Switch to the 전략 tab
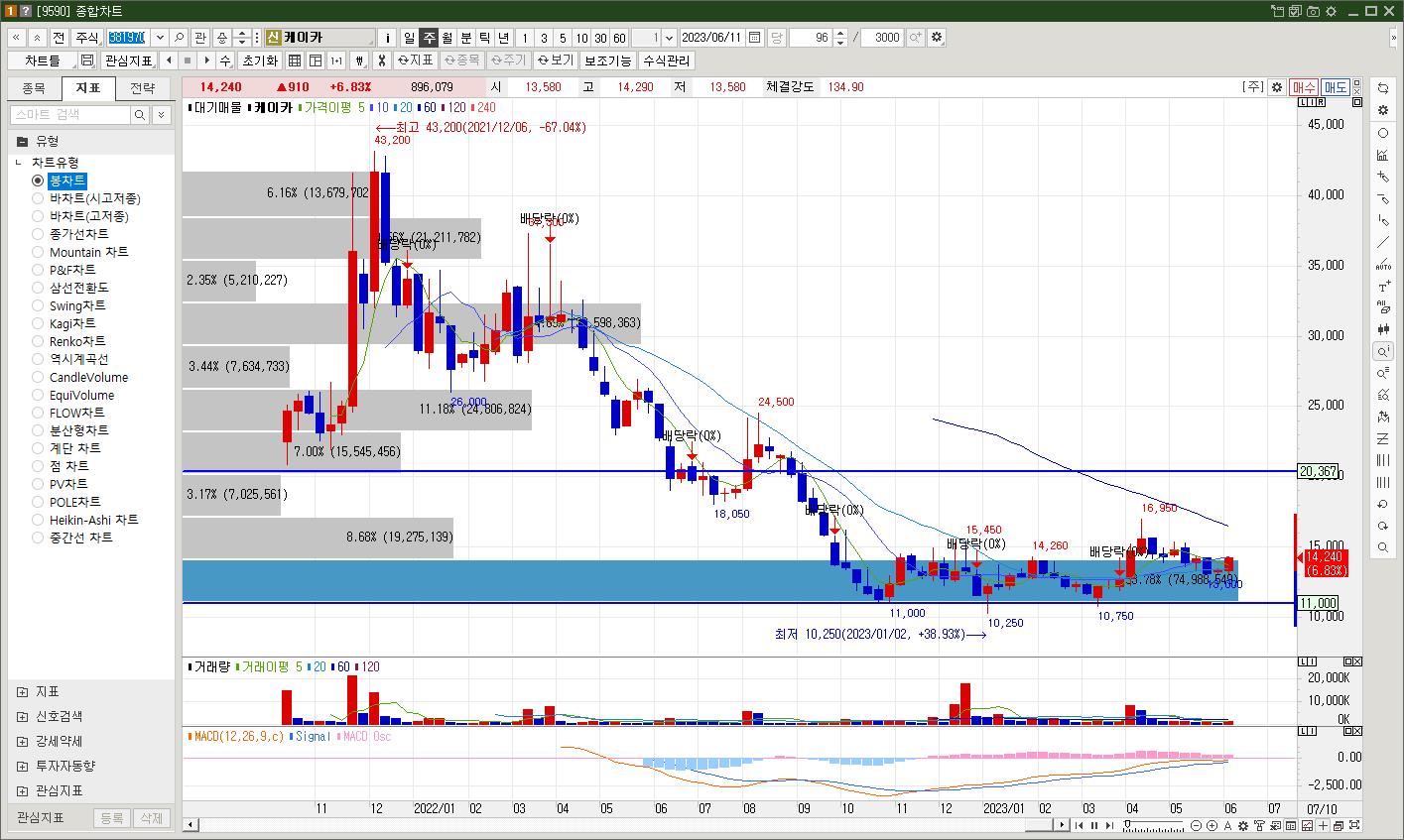Image resolution: width=1404 pixels, height=840 pixels. pyautogui.click(x=142, y=87)
